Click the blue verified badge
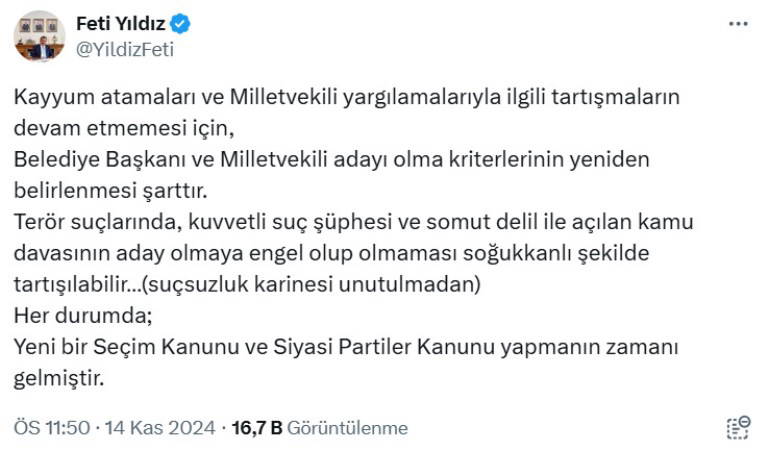This screenshot has height=450, width=769. coord(181,23)
